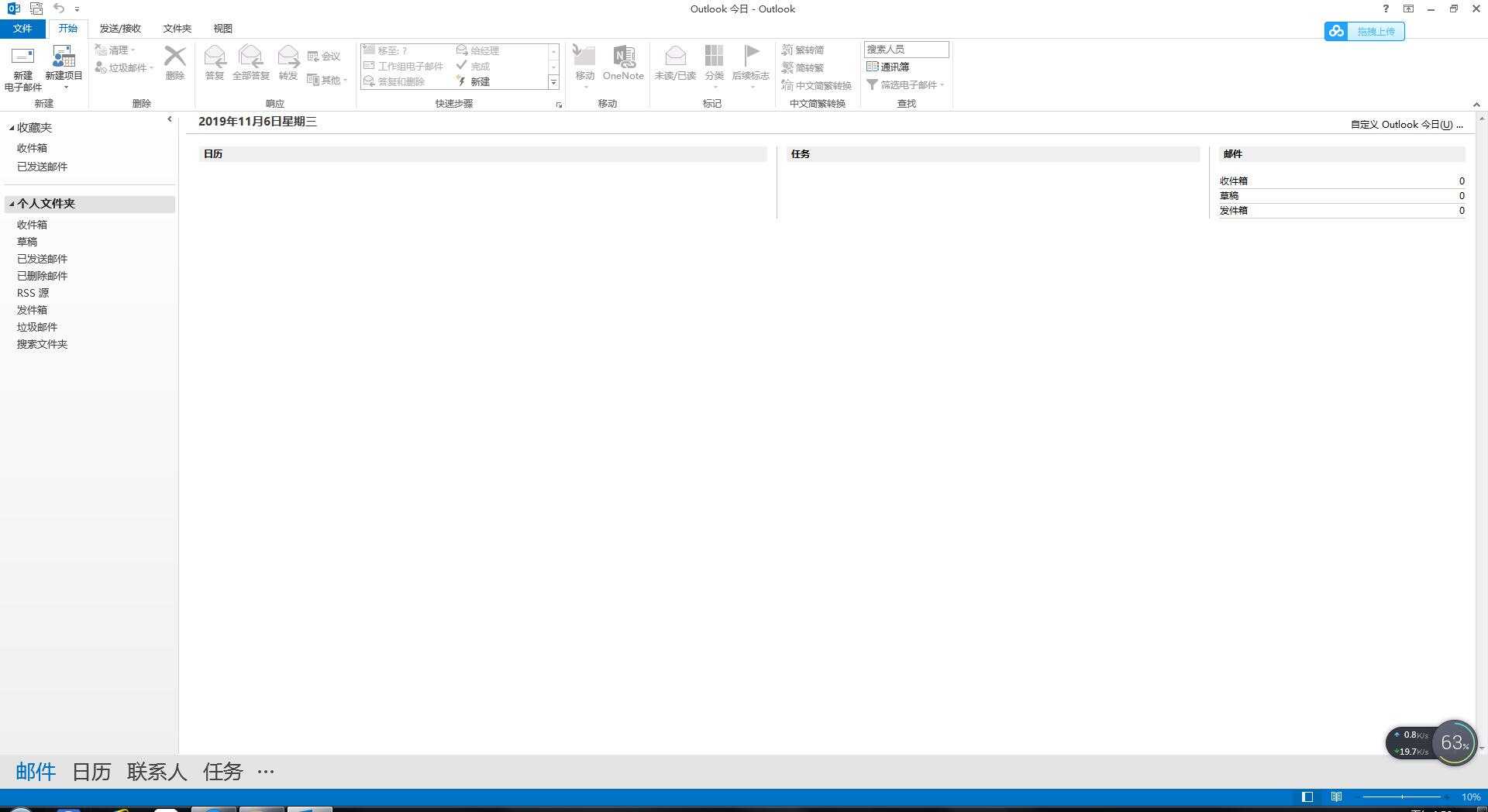Click the zoom slider in the status bar
1488x812 pixels.
[1402, 797]
